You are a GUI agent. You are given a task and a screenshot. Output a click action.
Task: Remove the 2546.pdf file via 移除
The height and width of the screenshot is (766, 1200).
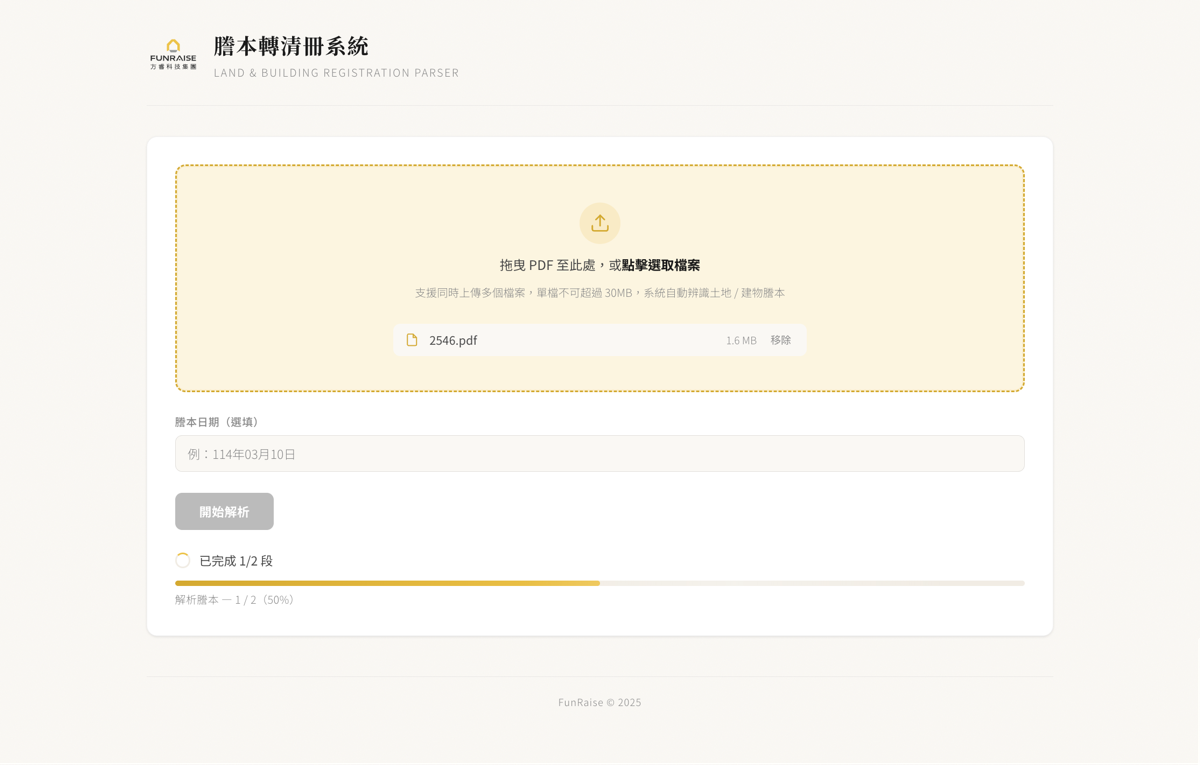(780, 340)
